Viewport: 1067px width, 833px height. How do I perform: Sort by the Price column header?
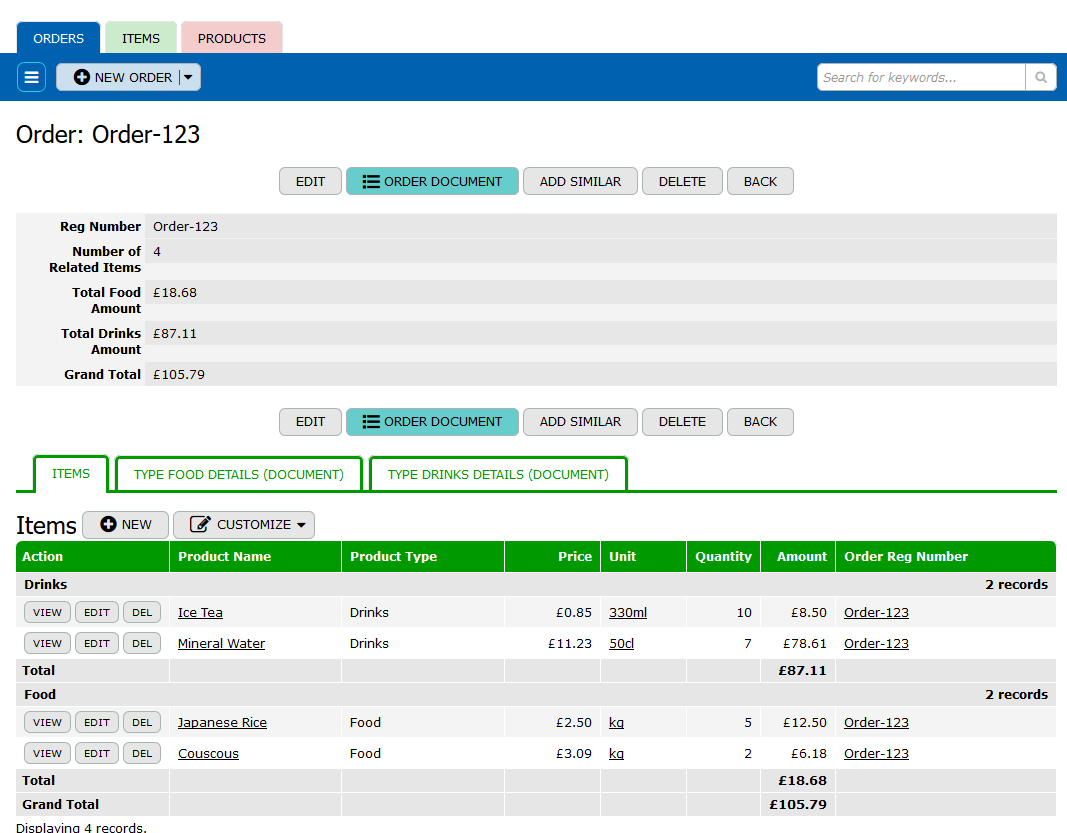(x=574, y=556)
